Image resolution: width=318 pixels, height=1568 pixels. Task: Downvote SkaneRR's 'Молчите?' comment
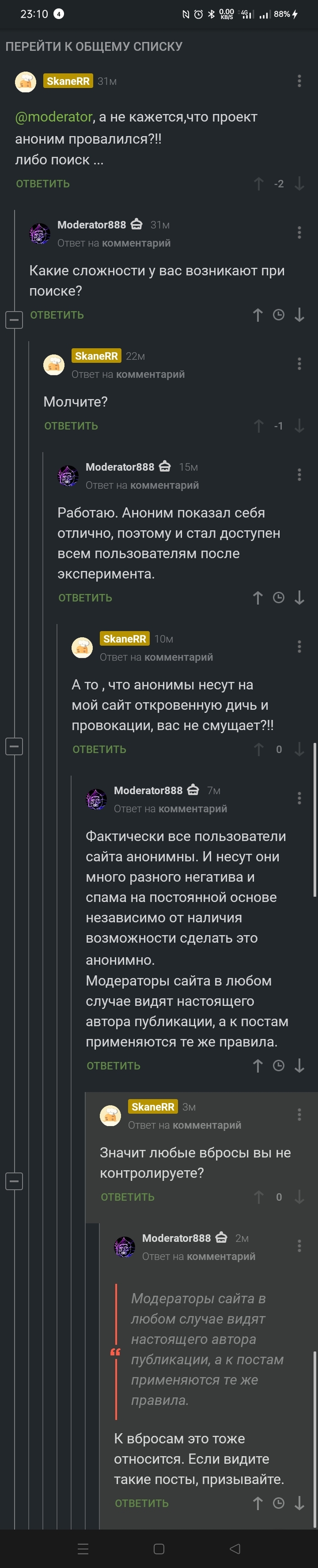298,426
